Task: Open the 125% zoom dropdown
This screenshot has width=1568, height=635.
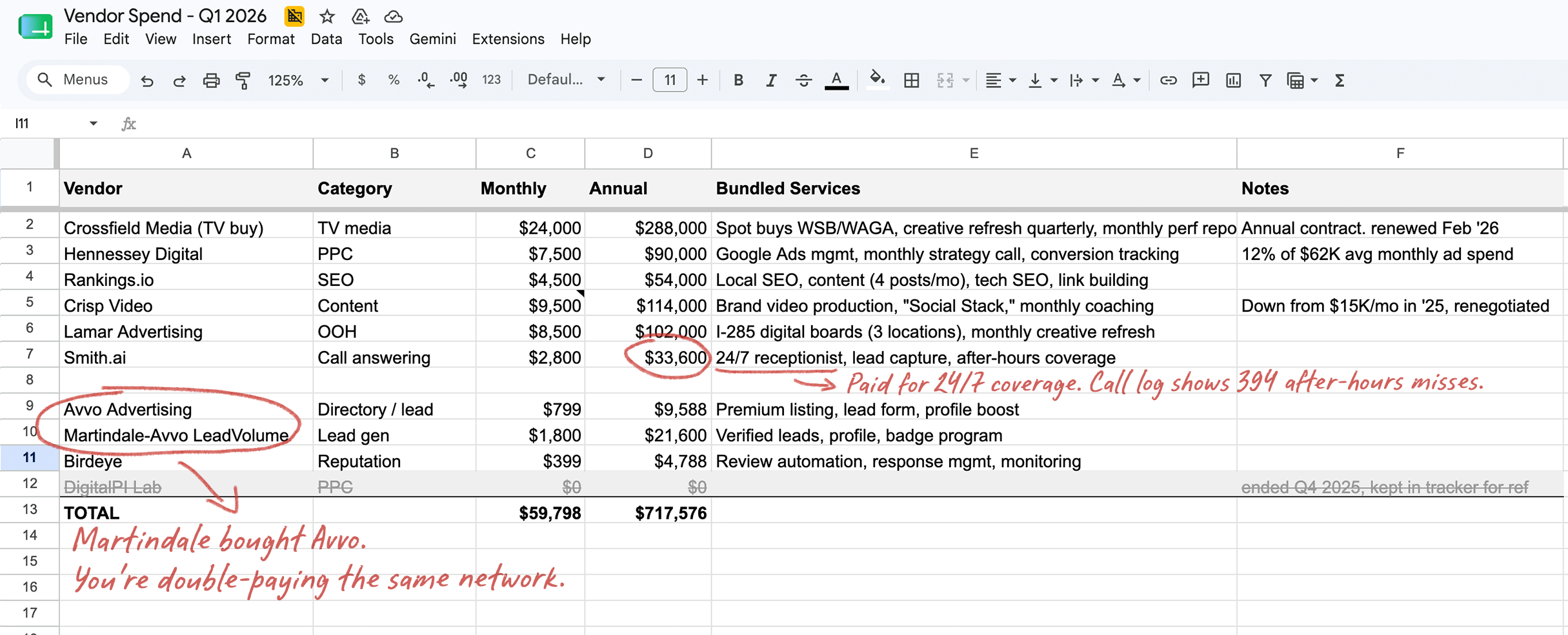Action: (x=298, y=80)
